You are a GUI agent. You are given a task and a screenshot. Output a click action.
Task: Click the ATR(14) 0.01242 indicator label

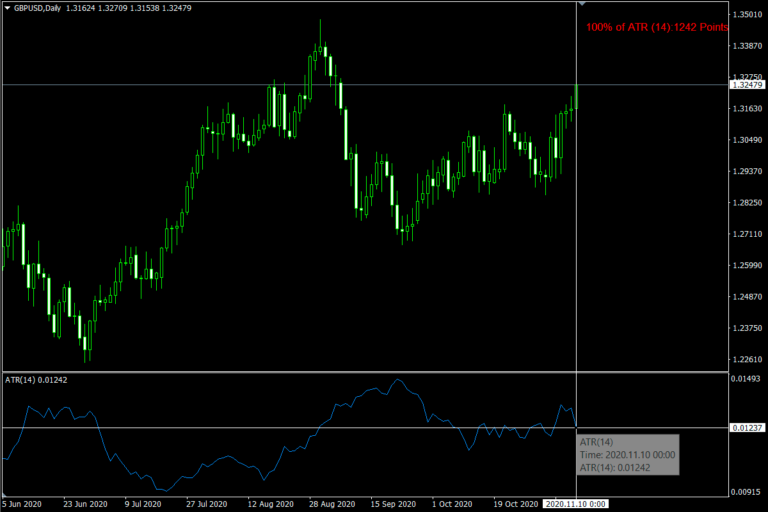(x=36, y=380)
